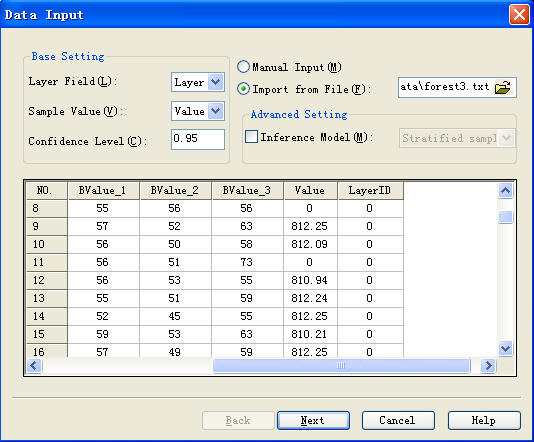Select the Manual Input radio button

point(243,67)
